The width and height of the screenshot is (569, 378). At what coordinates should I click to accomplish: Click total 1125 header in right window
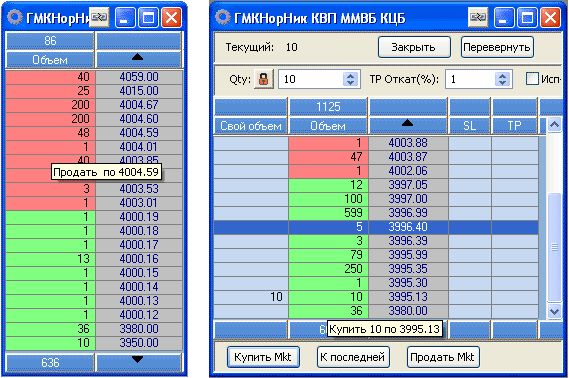(328, 107)
